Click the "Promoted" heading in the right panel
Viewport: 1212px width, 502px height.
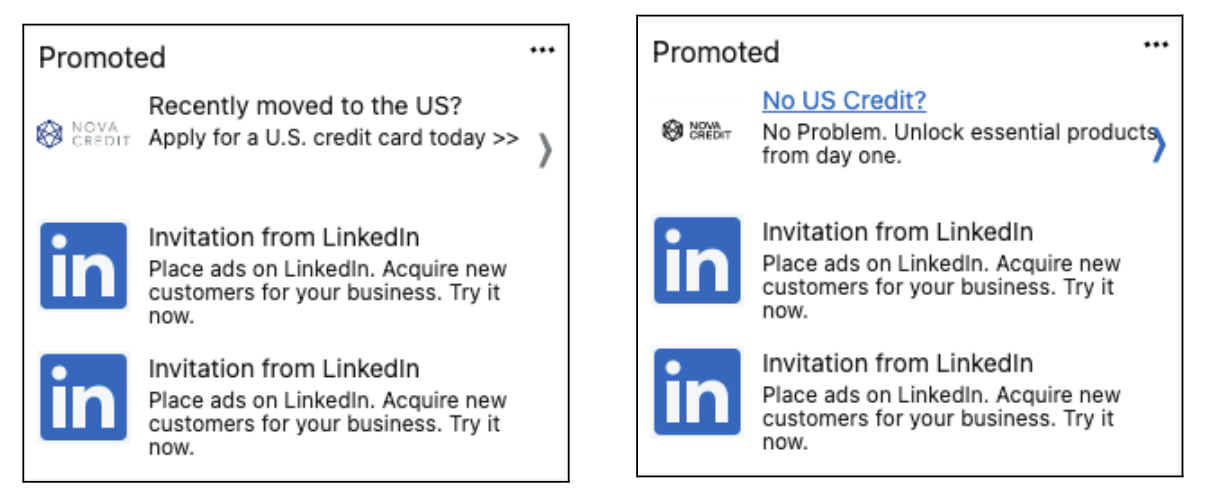pos(715,52)
